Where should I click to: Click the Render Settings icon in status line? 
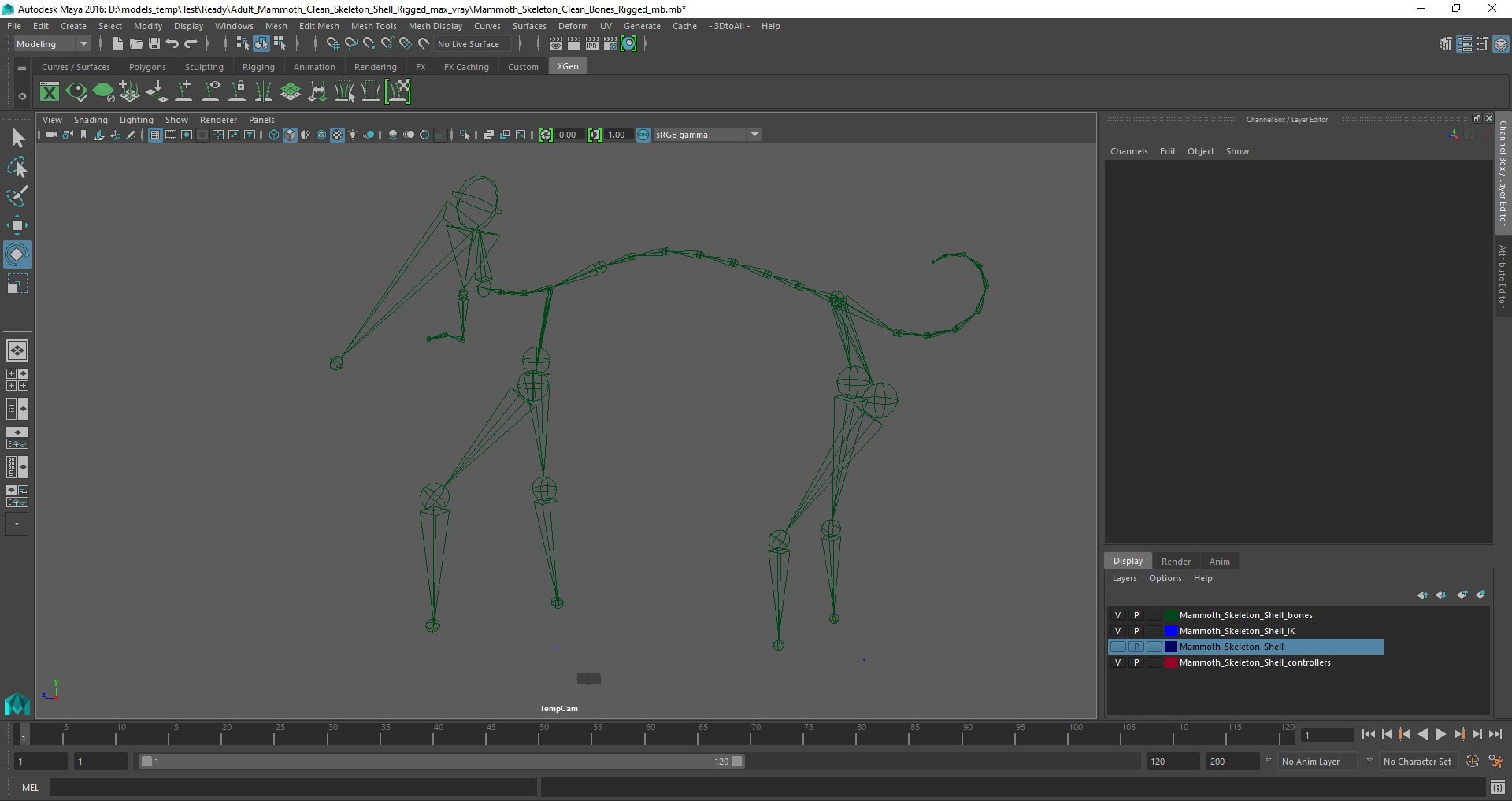pyautogui.click(x=610, y=44)
